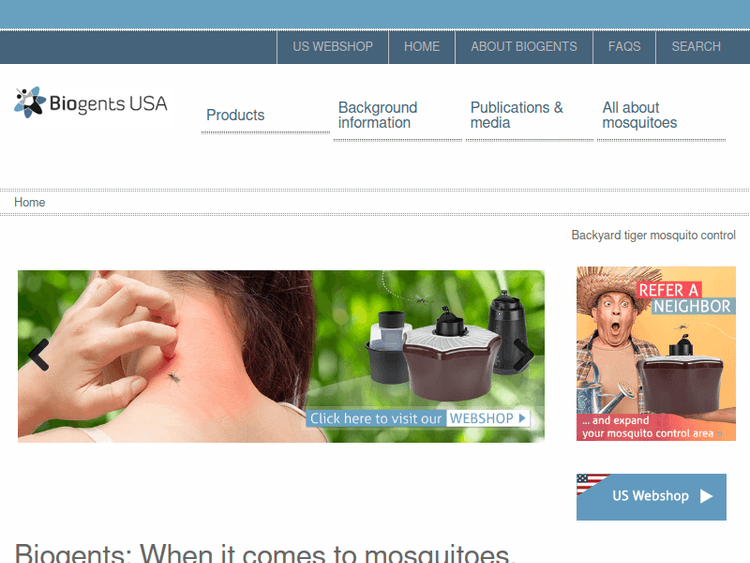Advance slideshow with right arrow
Viewport: 750px width, 563px height.
523,355
